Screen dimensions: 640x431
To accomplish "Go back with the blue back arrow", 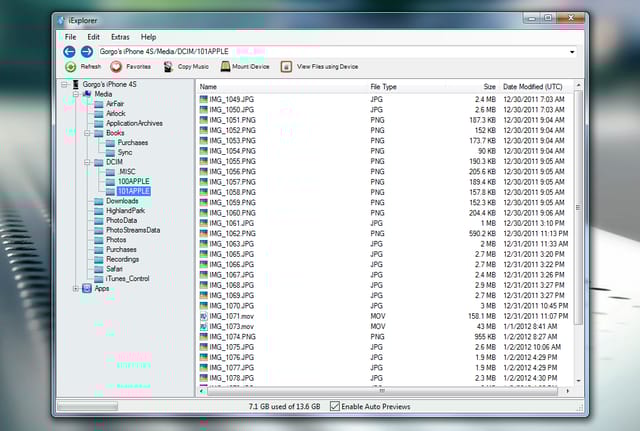I will (x=69, y=52).
